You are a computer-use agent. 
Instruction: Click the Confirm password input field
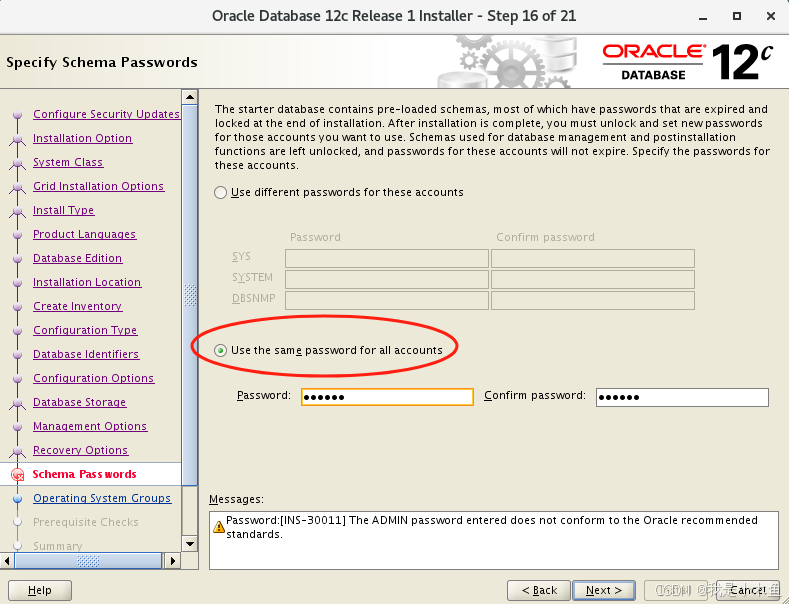coord(682,397)
